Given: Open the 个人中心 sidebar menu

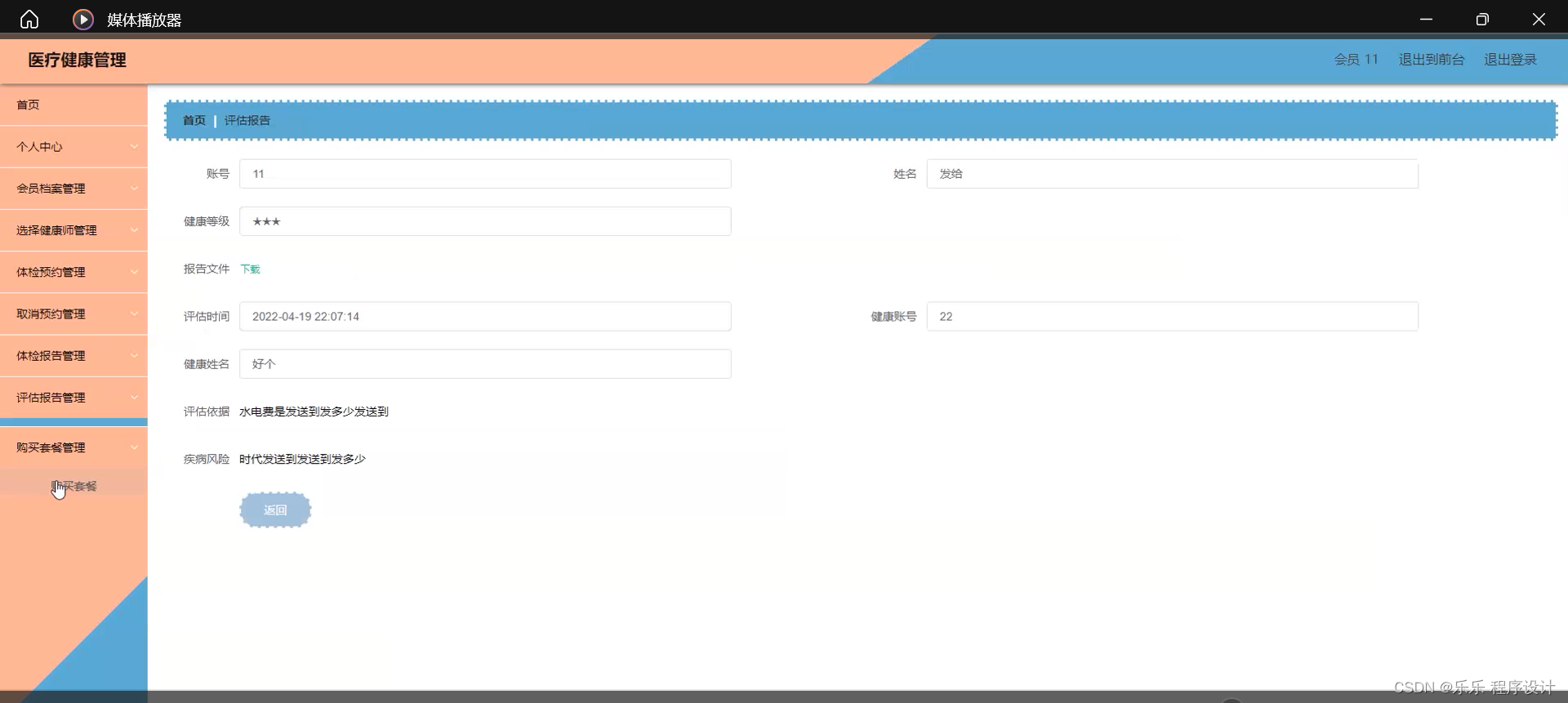Looking at the screenshot, I should pos(73,147).
